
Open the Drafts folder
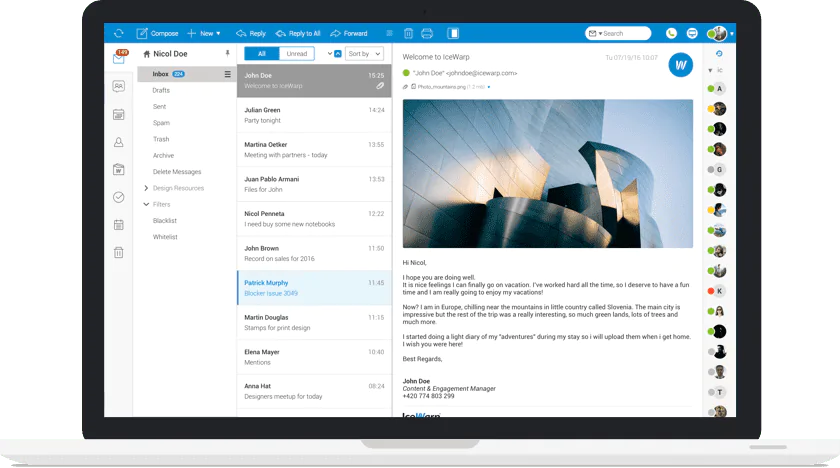(161, 90)
